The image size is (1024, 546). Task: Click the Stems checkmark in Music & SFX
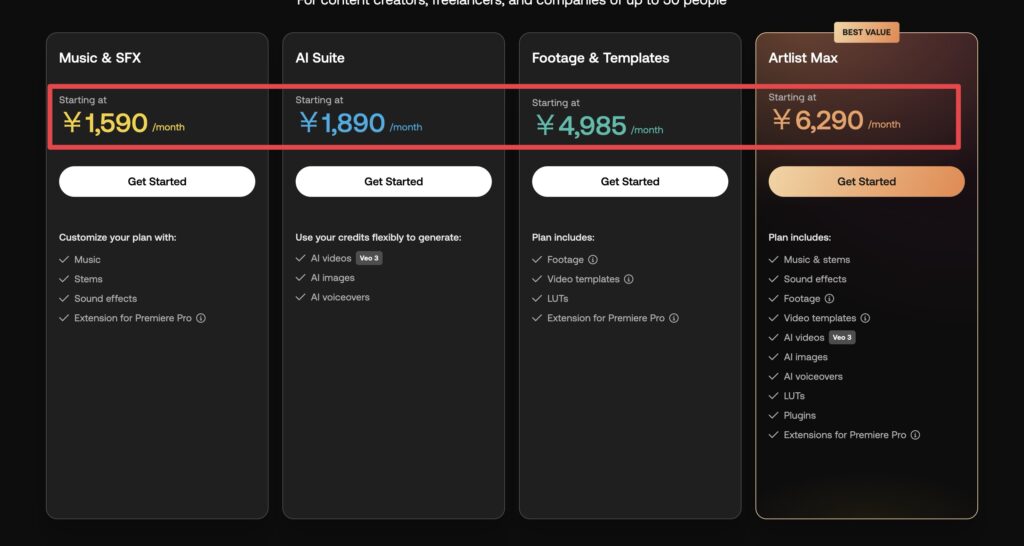coord(64,279)
